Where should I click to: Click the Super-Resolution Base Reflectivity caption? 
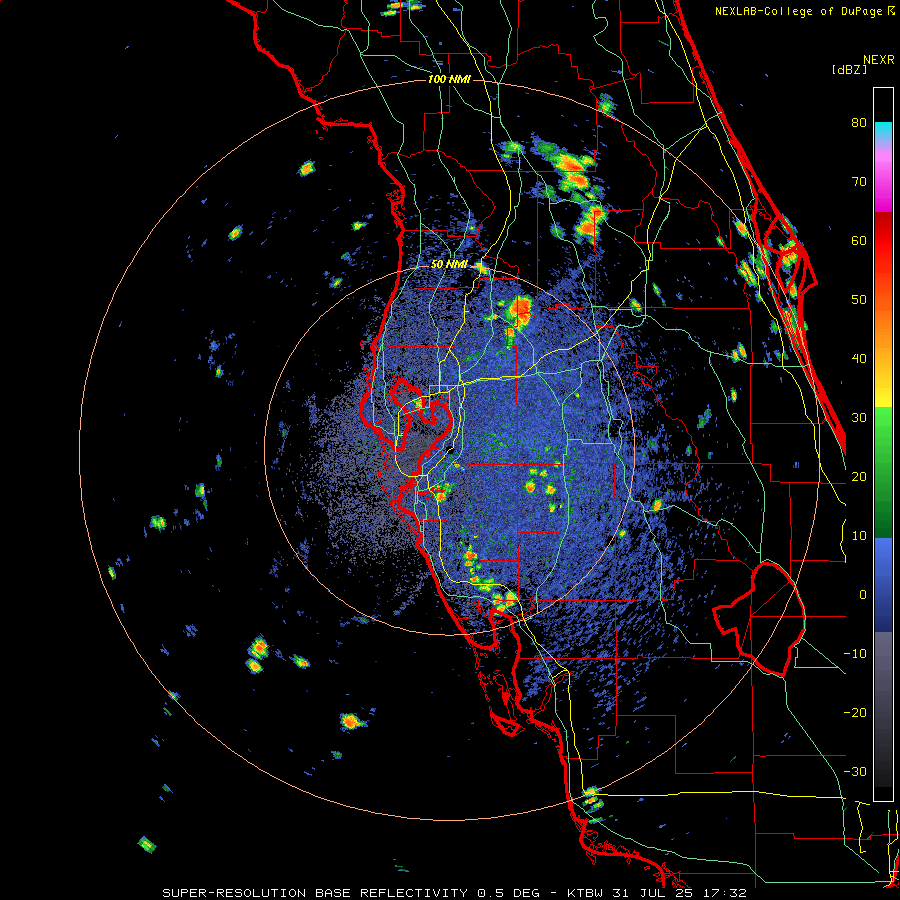455,893
